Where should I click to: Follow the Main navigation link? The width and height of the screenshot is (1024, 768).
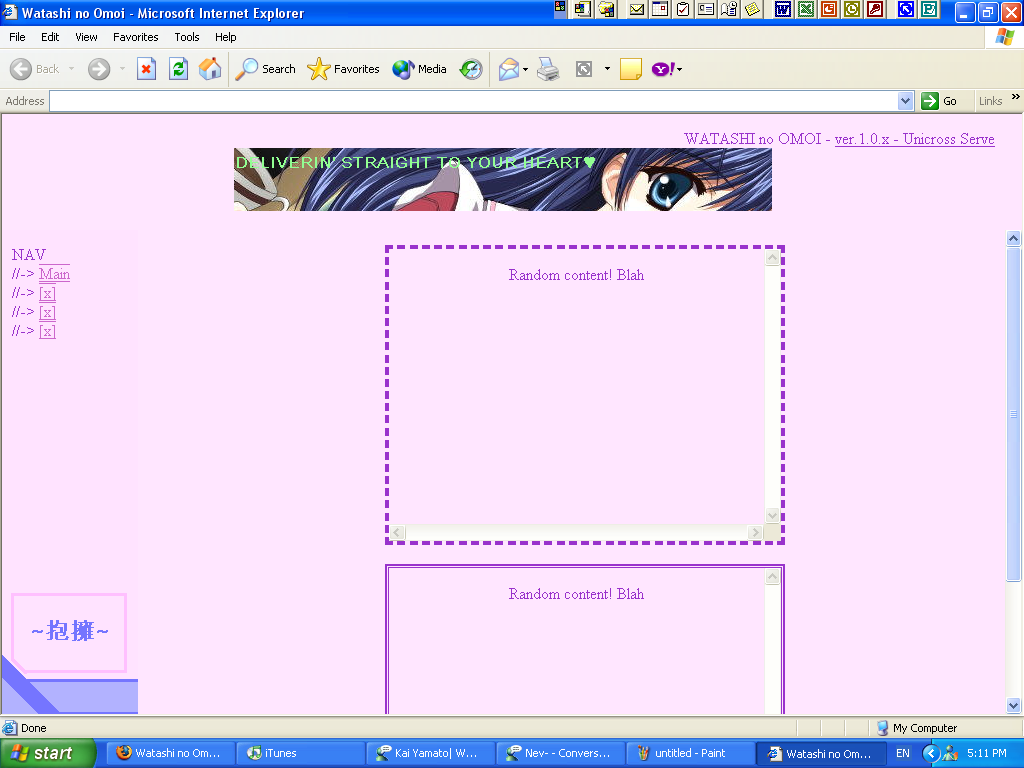pyautogui.click(x=54, y=274)
